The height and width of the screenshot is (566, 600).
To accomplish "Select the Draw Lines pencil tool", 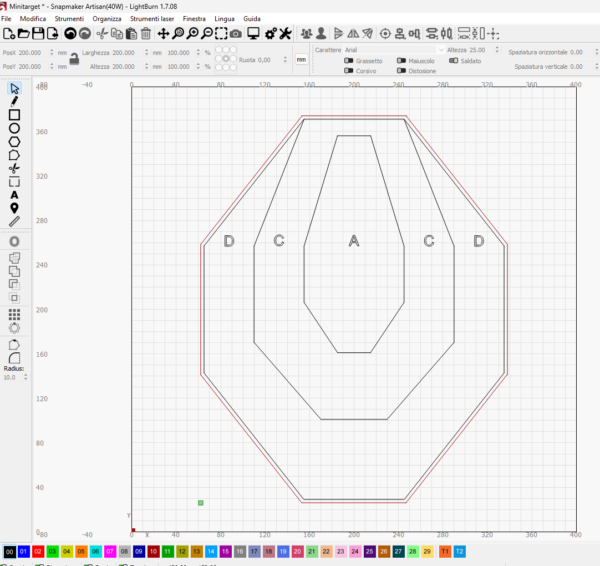I will point(14,101).
